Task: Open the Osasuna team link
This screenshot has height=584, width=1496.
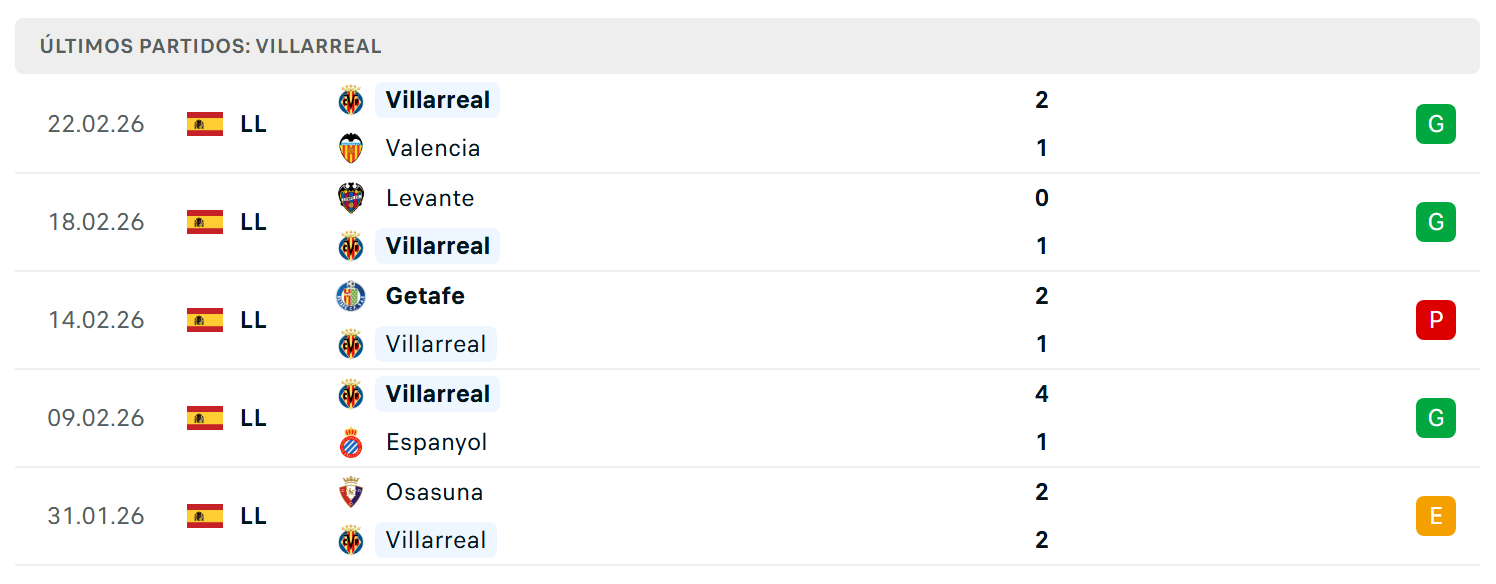Action: [x=434, y=492]
